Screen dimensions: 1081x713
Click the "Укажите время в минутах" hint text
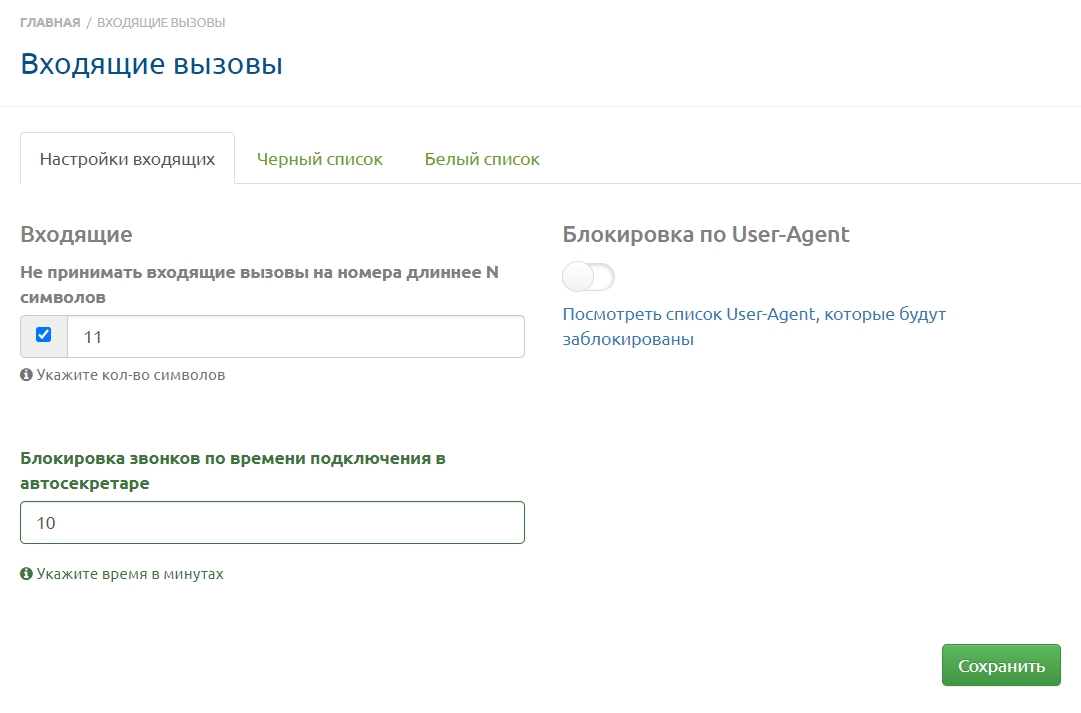click(x=130, y=575)
